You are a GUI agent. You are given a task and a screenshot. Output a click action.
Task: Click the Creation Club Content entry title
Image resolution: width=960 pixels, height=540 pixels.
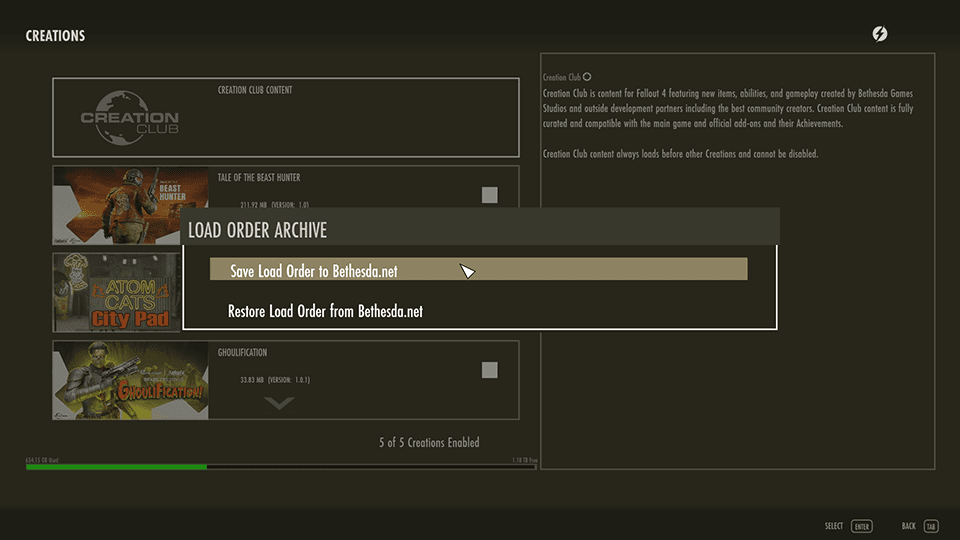[255, 91]
